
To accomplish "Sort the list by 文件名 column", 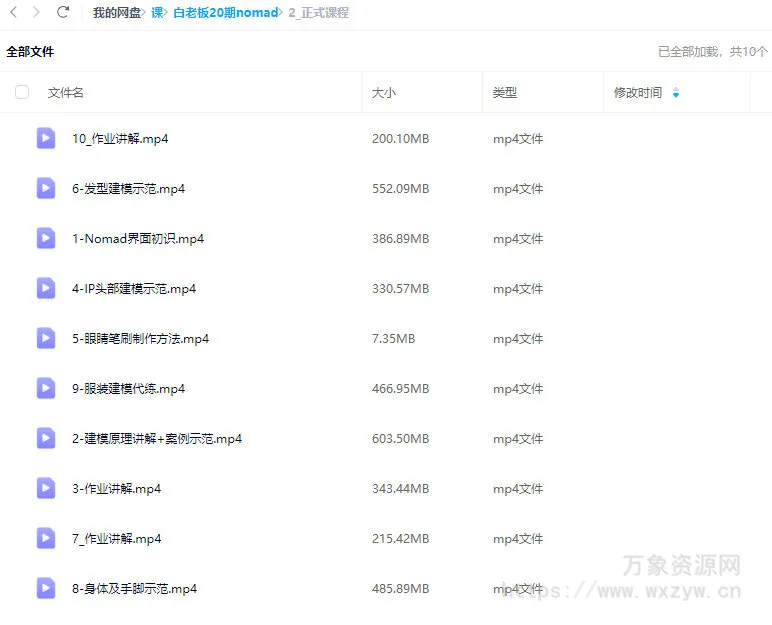I will pos(66,92).
